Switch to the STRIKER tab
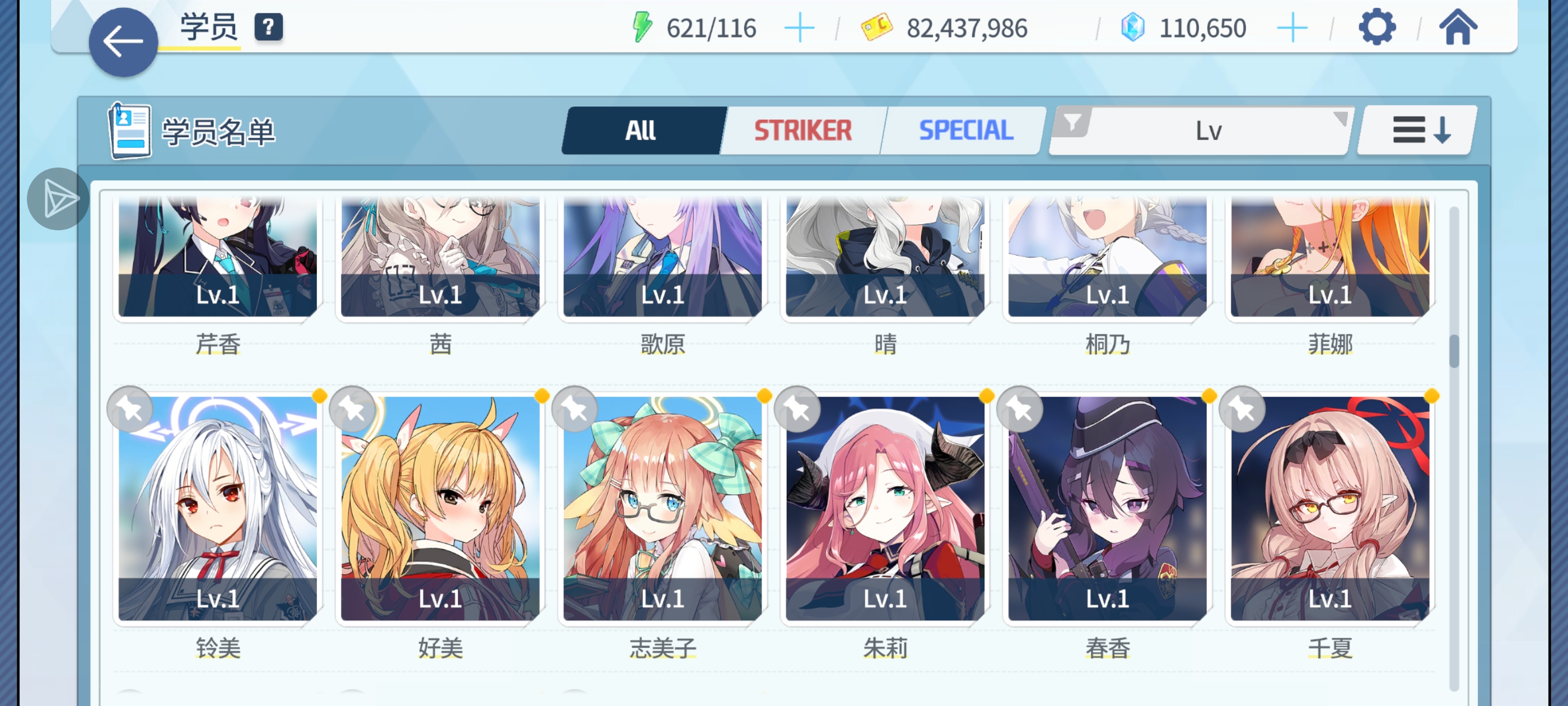The height and width of the screenshot is (706, 1568). click(x=803, y=131)
